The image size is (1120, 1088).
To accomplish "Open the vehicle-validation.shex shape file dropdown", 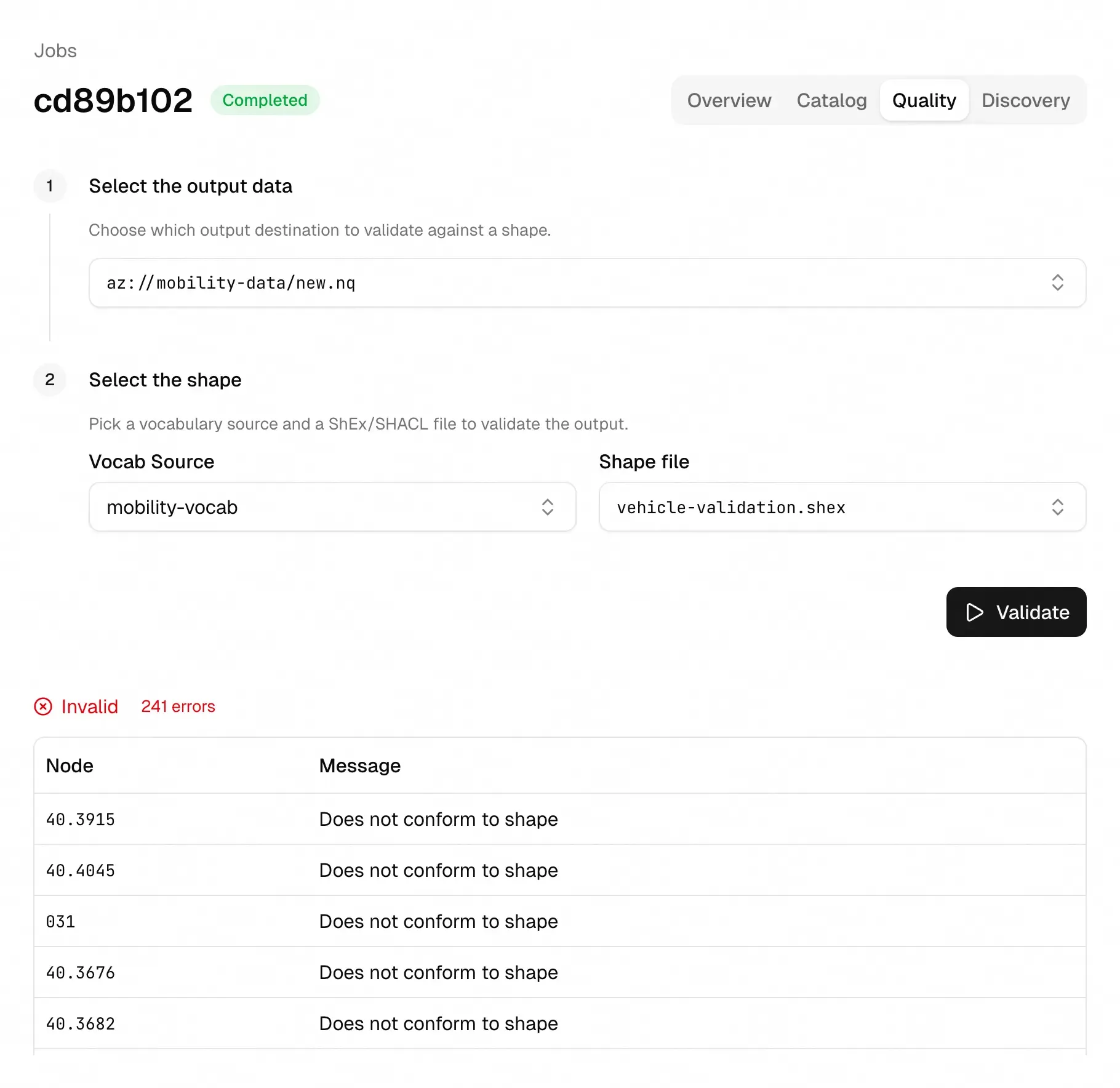I will pyautogui.click(x=842, y=507).
